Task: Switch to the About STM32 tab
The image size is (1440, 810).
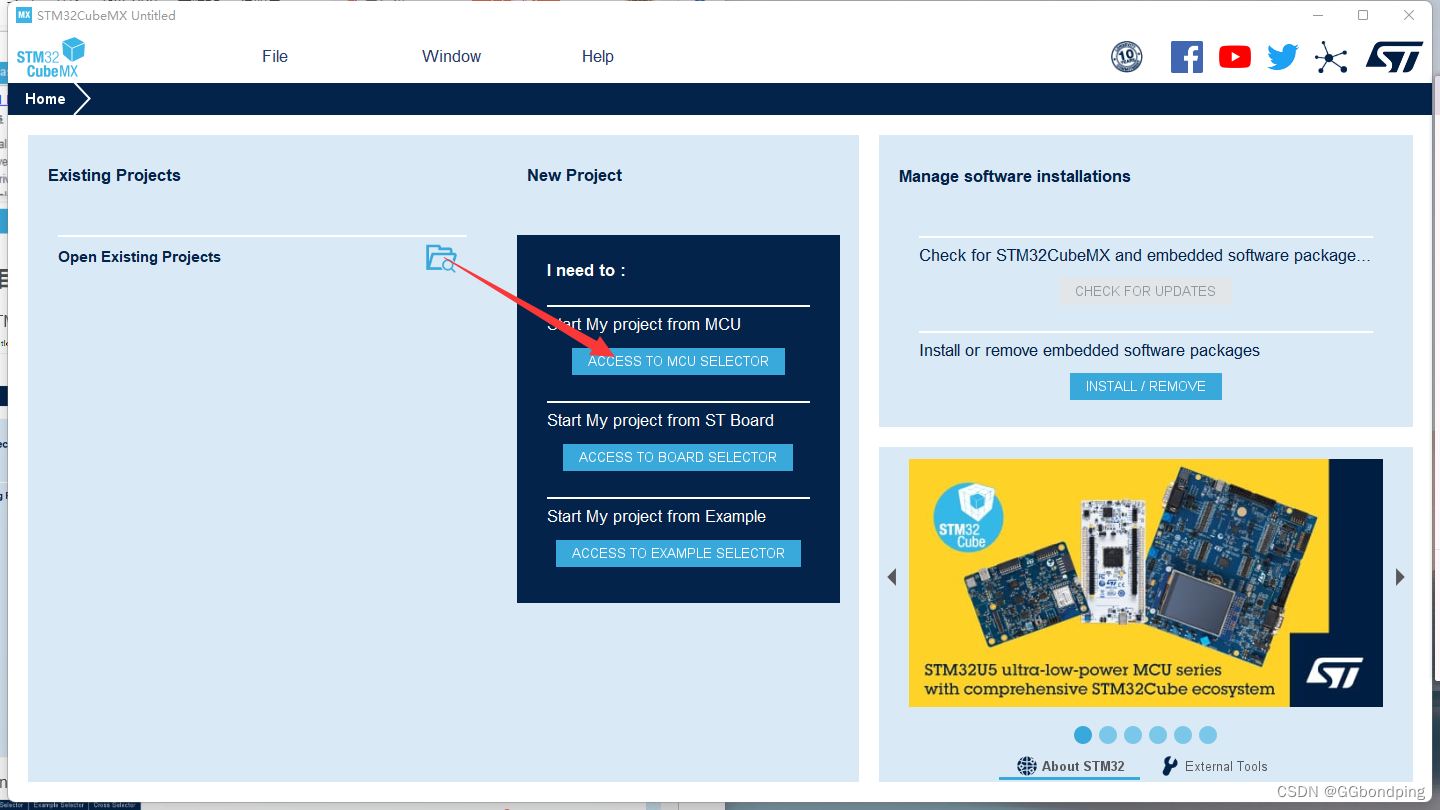Action: point(1070,766)
